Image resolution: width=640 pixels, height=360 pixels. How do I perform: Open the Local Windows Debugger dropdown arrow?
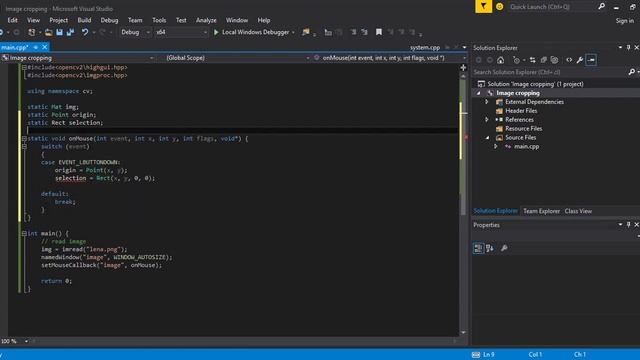pyautogui.click(x=293, y=33)
